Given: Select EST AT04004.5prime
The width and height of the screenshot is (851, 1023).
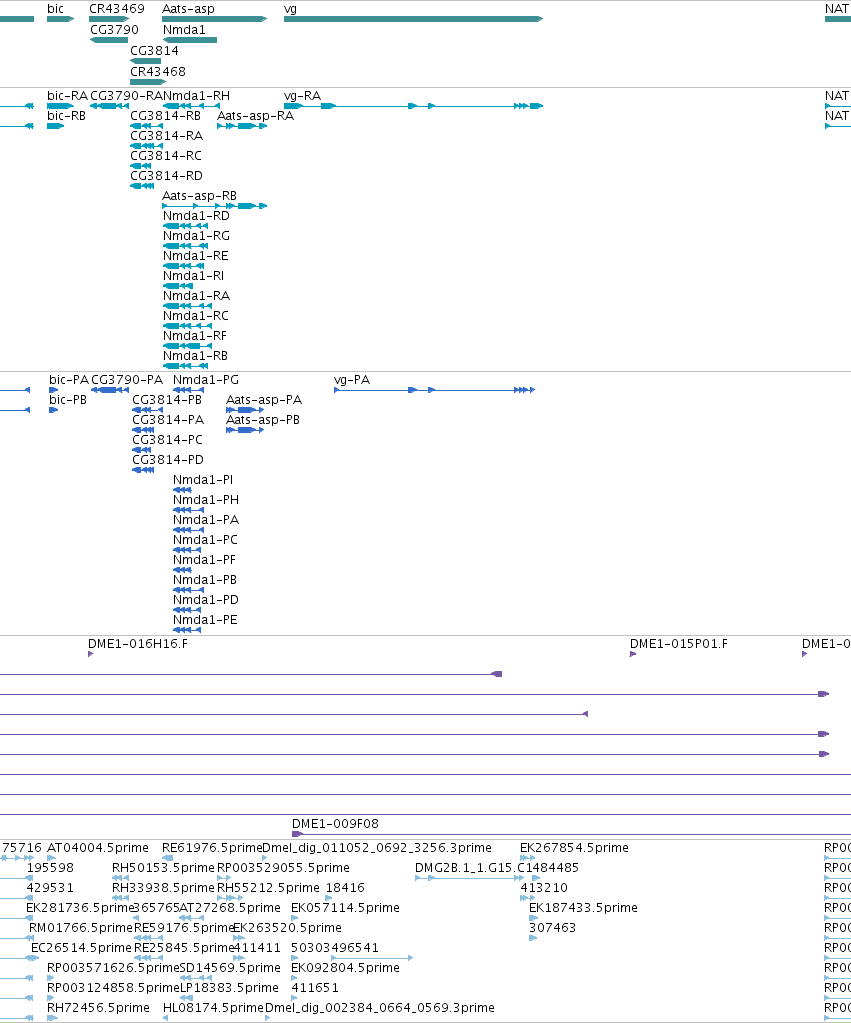Looking at the screenshot, I should pos(52,858).
